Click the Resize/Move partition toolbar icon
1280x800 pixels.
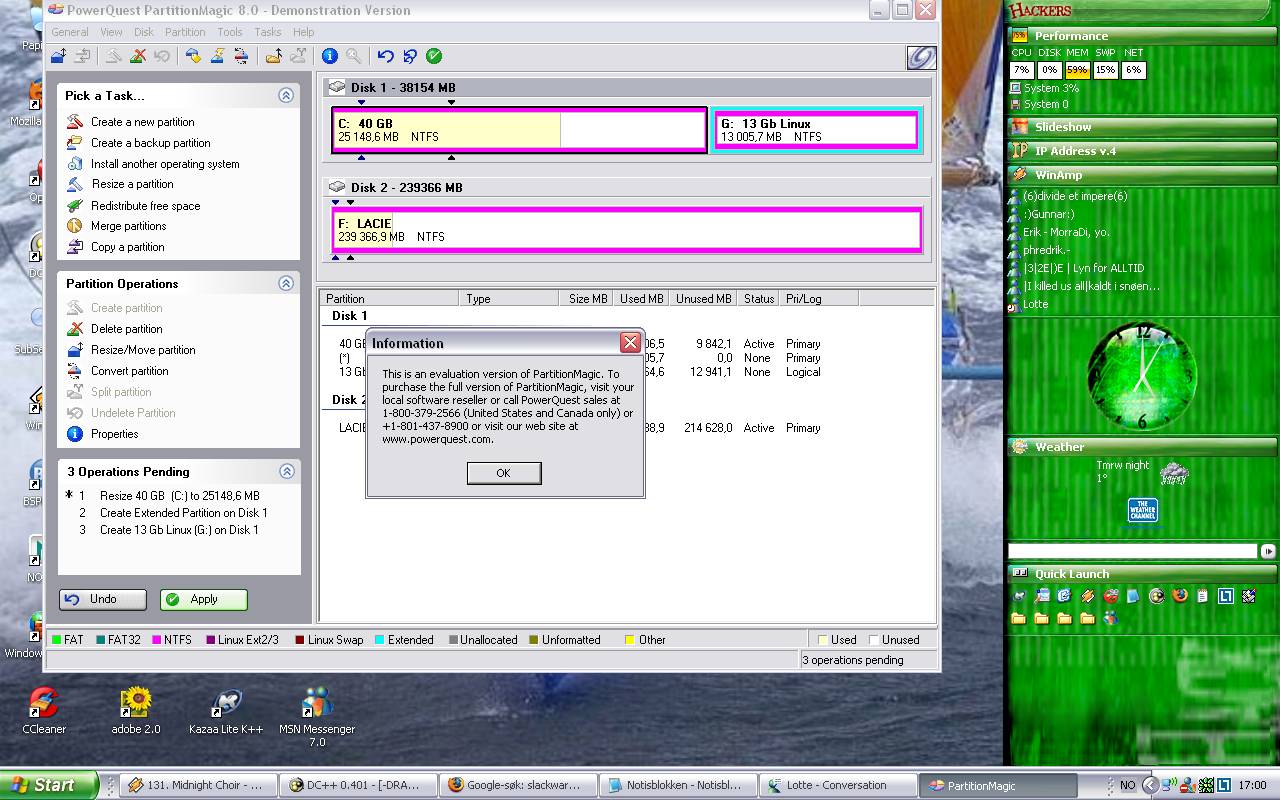58,56
